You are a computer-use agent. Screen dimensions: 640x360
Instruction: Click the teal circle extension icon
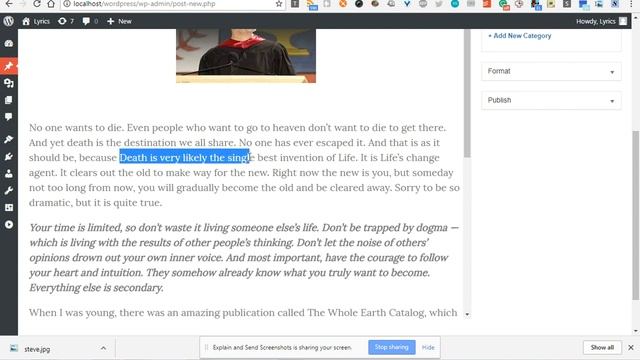click(455, 4)
